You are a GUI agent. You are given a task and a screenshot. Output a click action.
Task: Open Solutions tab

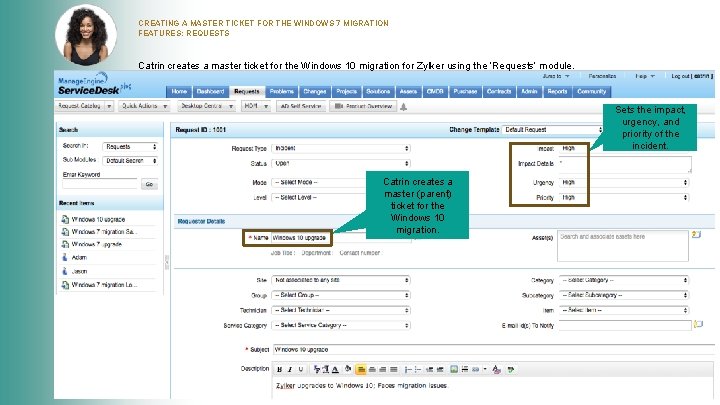click(378, 91)
